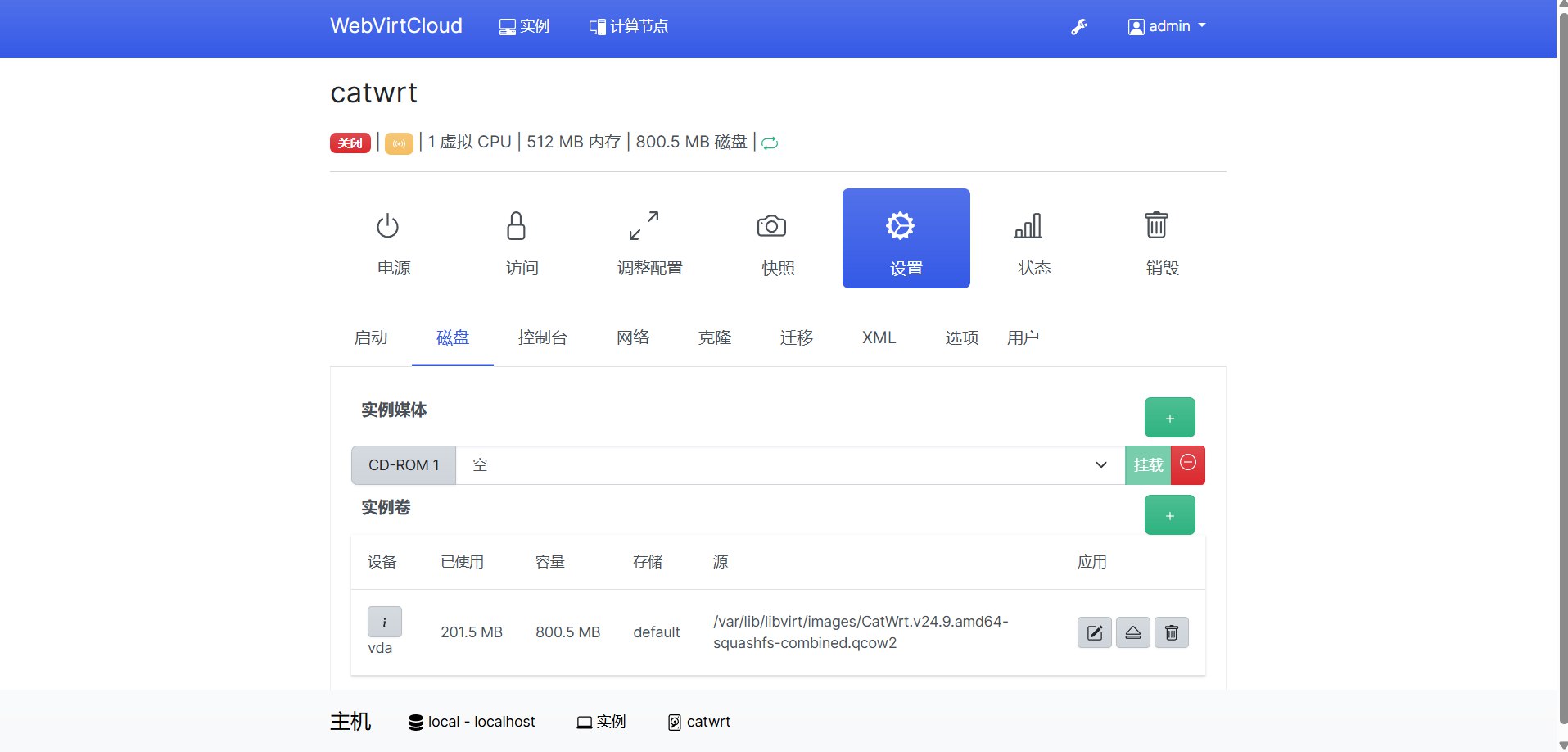Viewport: 1568px width, 752px height.
Task: Expand the CD-ROM 1 image dropdown
Action: tap(790, 465)
